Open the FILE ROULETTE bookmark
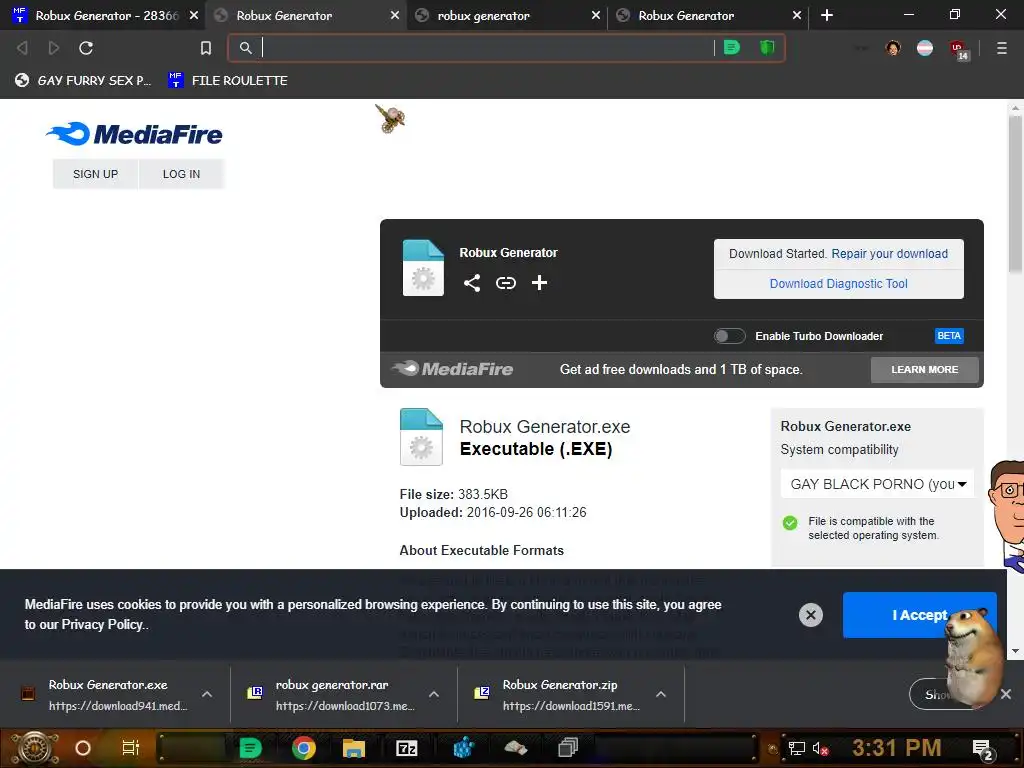 [228, 80]
